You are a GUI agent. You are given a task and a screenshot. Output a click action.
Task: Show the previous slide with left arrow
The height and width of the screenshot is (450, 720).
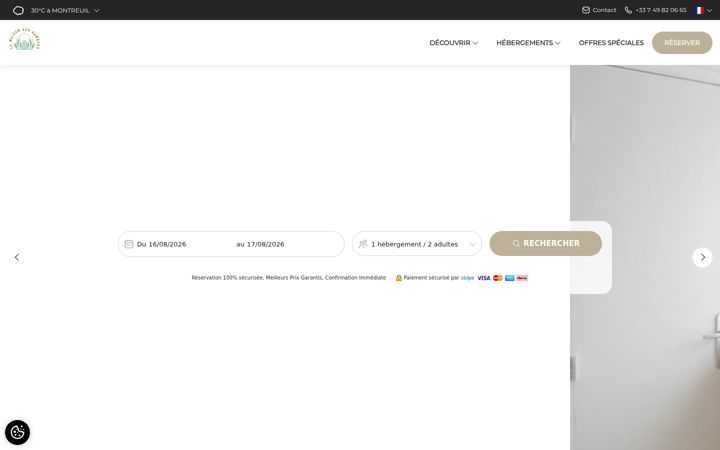[17, 257]
